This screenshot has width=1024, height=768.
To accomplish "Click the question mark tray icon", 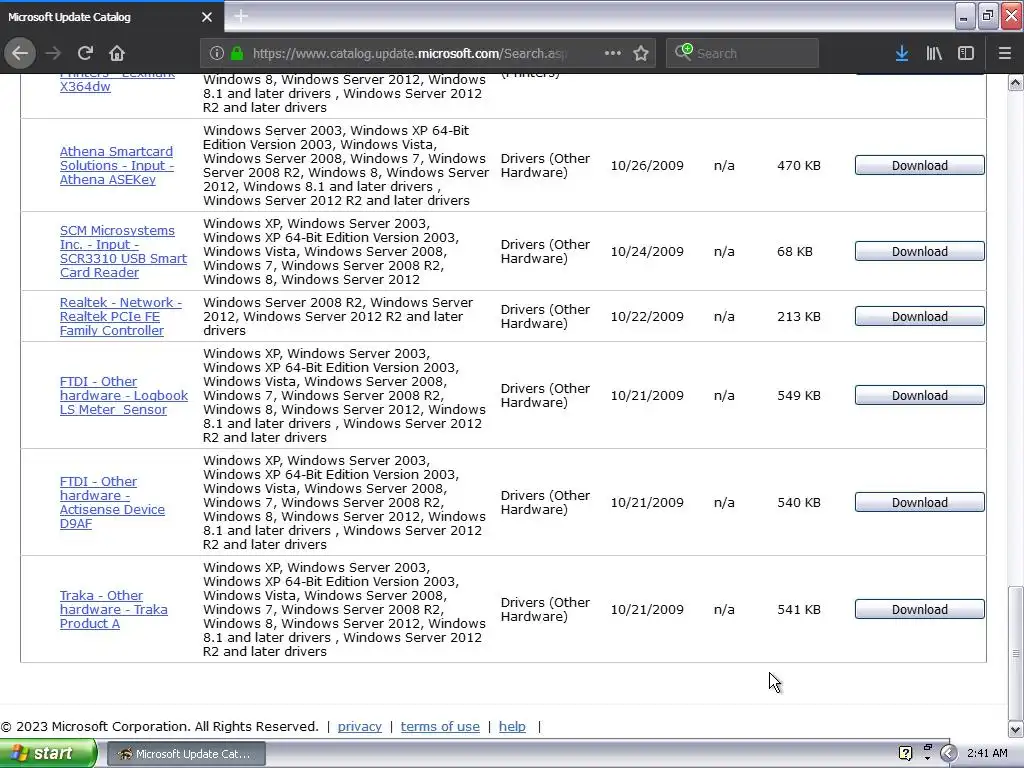I will pyautogui.click(x=905, y=753).
